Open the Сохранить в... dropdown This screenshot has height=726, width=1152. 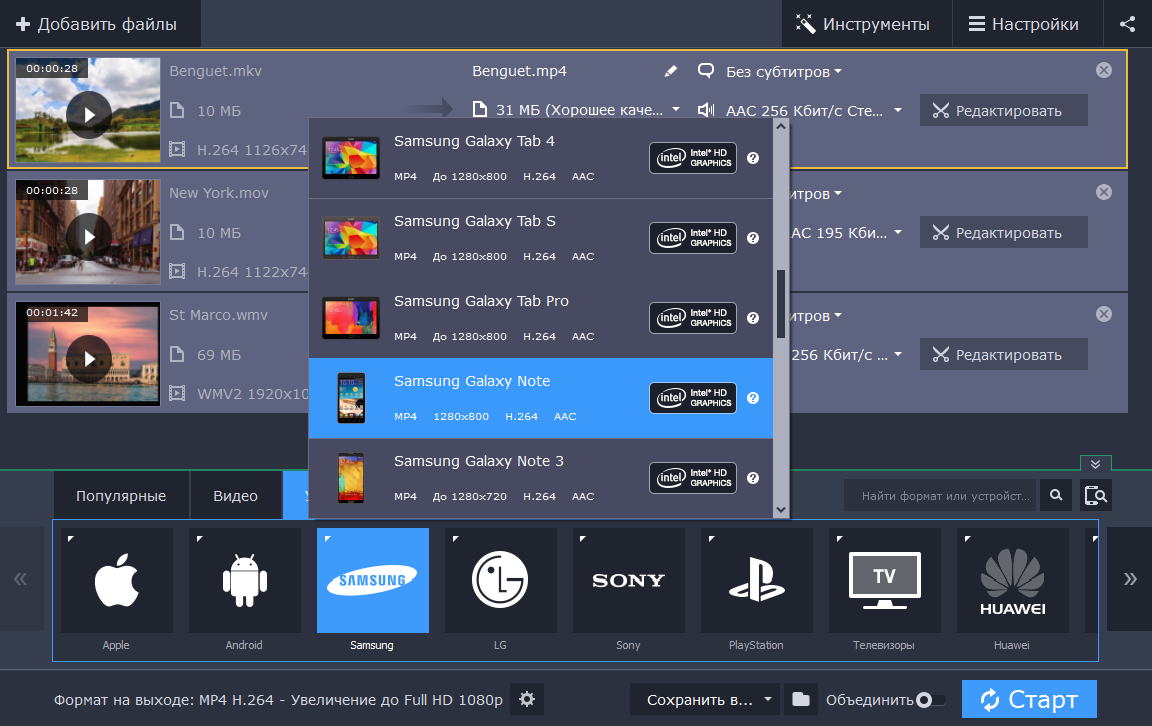click(x=706, y=700)
